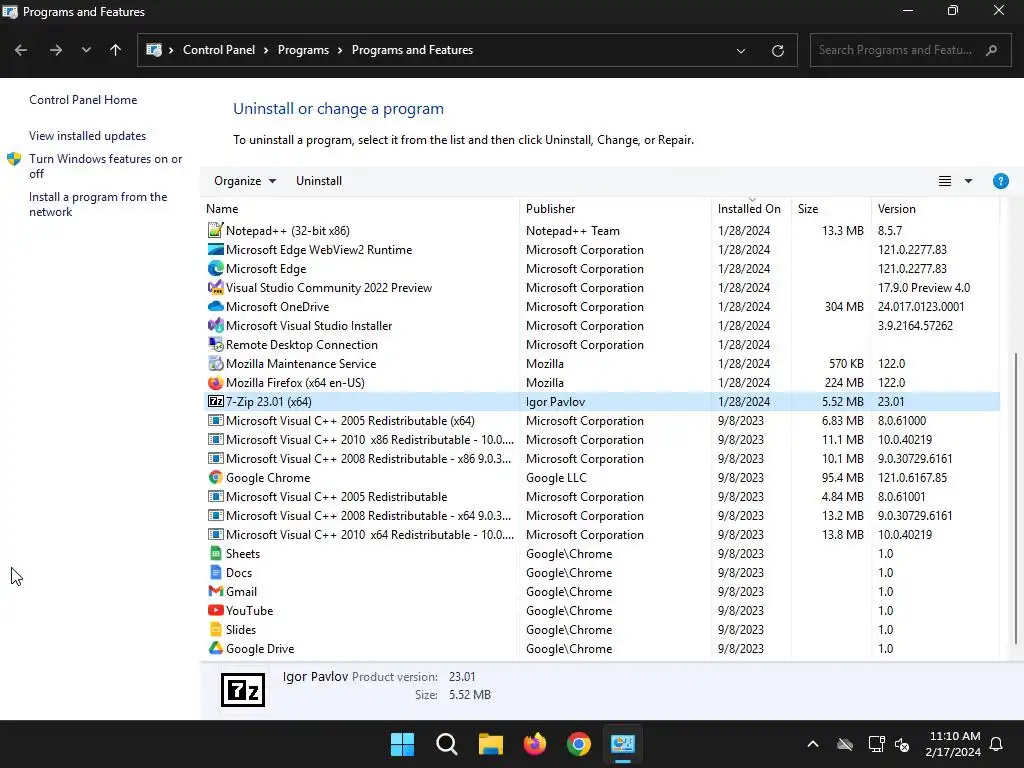Select Microsoft Visual C++ 2008 Redistributable x64 row
The image size is (1024, 768).
(x=601, y=515)
